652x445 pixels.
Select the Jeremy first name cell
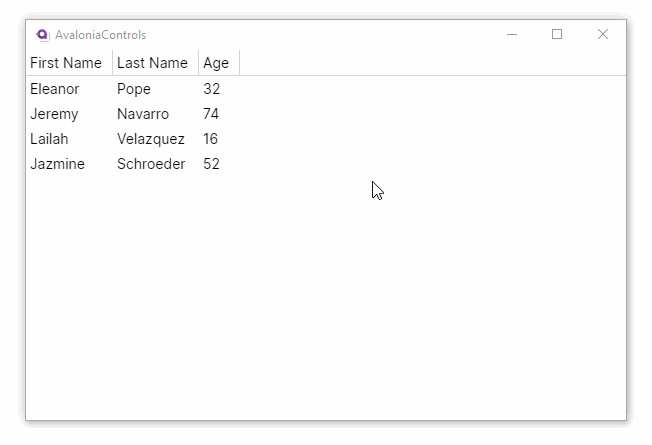54,114
